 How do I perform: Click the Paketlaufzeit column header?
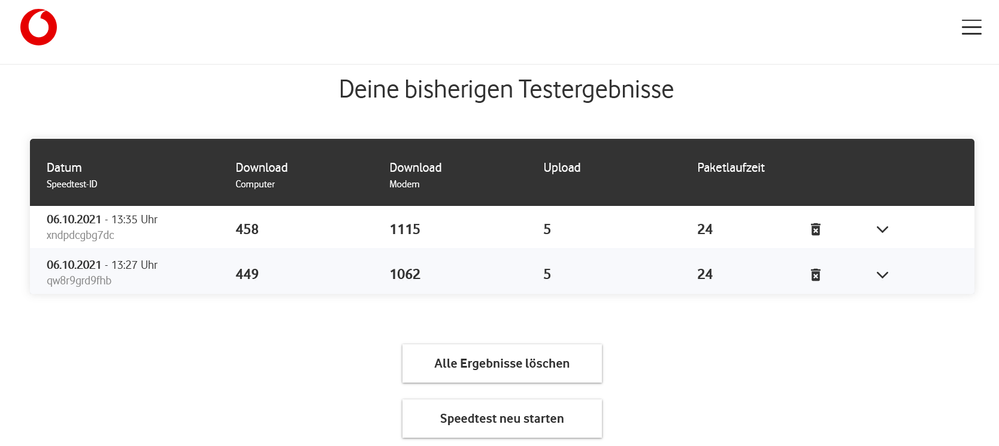click(730, 167)
